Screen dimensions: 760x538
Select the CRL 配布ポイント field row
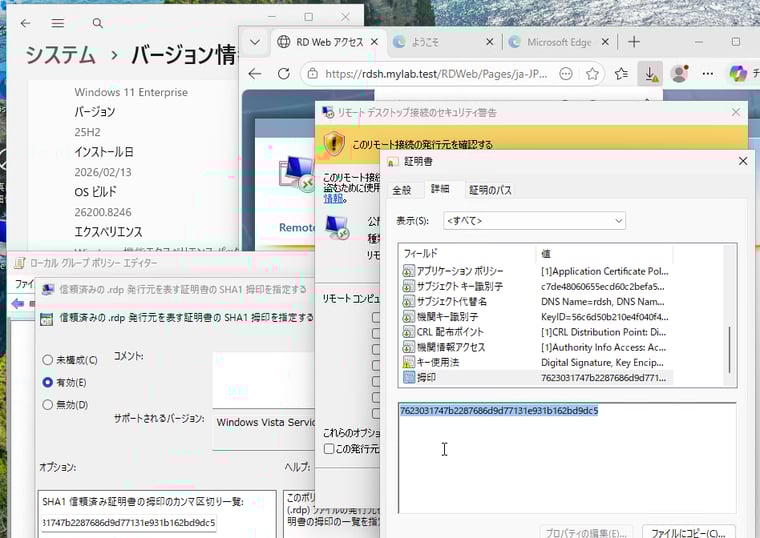537,332
